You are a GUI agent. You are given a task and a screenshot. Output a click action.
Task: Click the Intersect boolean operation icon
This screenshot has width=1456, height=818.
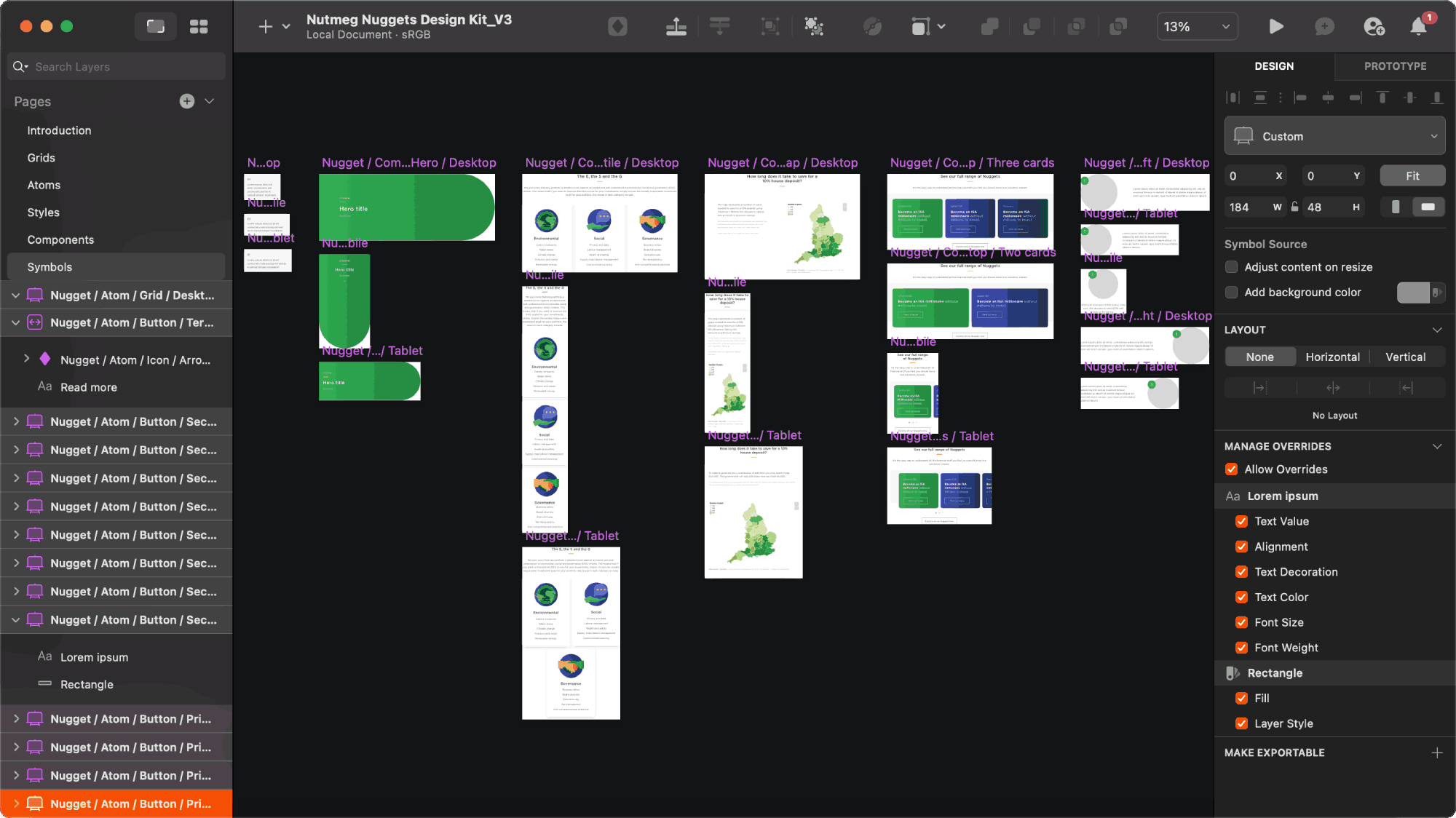point(1075,27)
